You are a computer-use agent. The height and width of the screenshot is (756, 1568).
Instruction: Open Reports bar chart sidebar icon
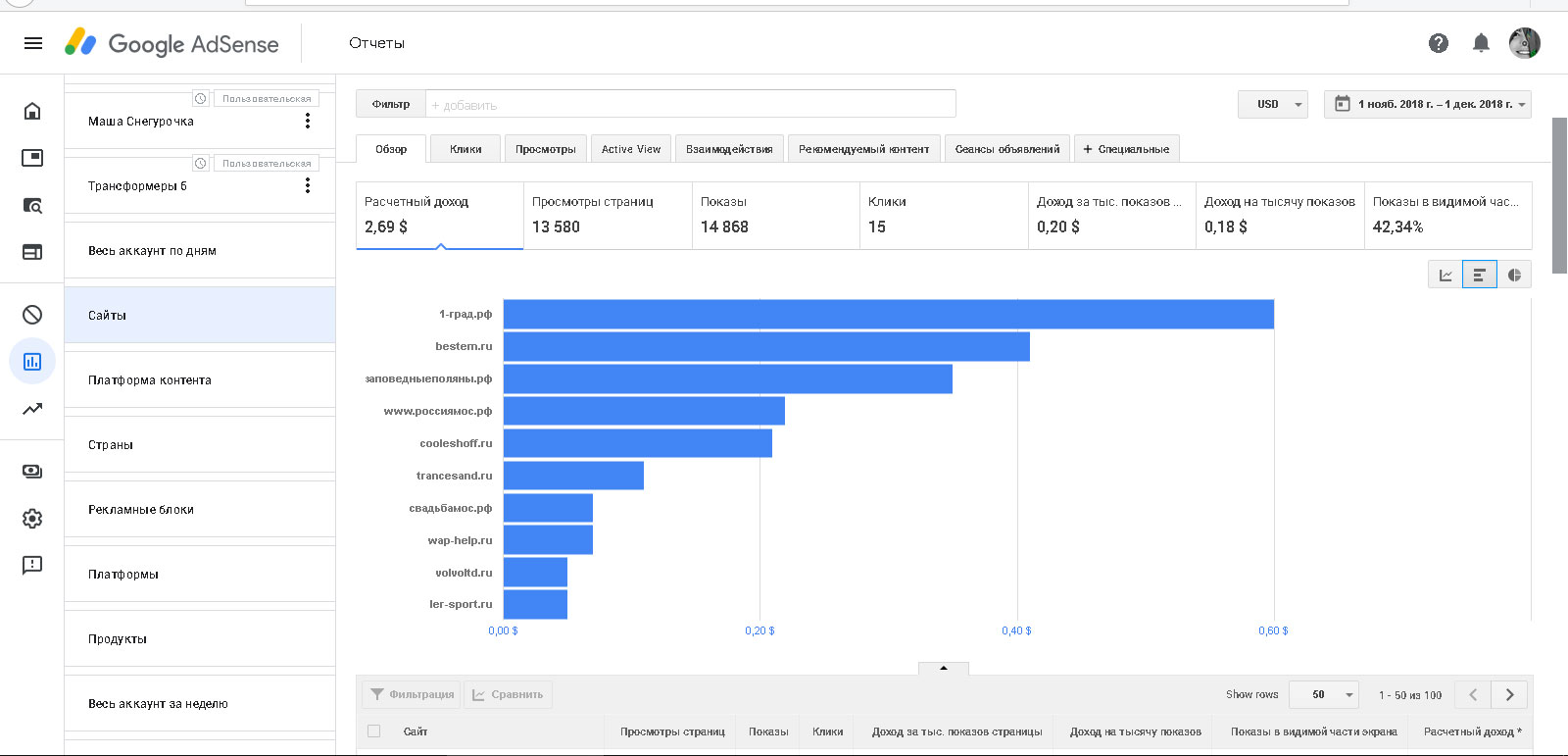[32, 362]
